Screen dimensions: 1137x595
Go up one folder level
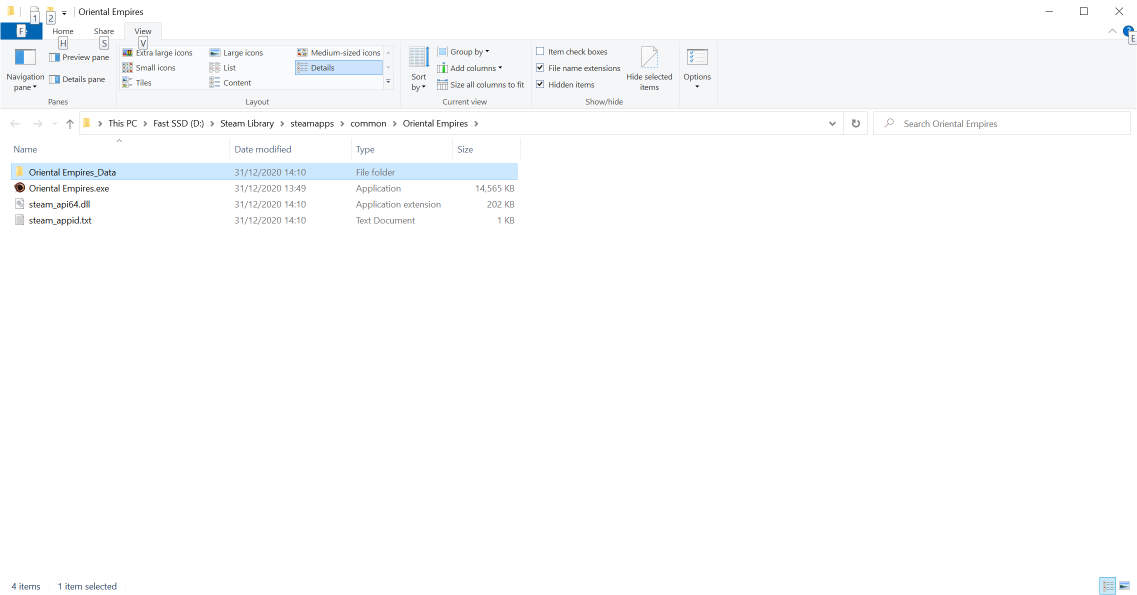click(x=70, y=124)
